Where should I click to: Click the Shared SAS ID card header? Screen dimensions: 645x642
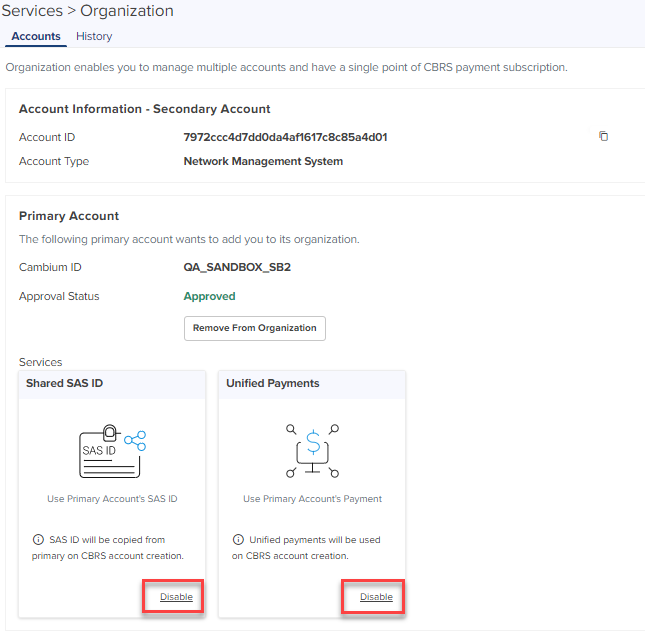64,383
